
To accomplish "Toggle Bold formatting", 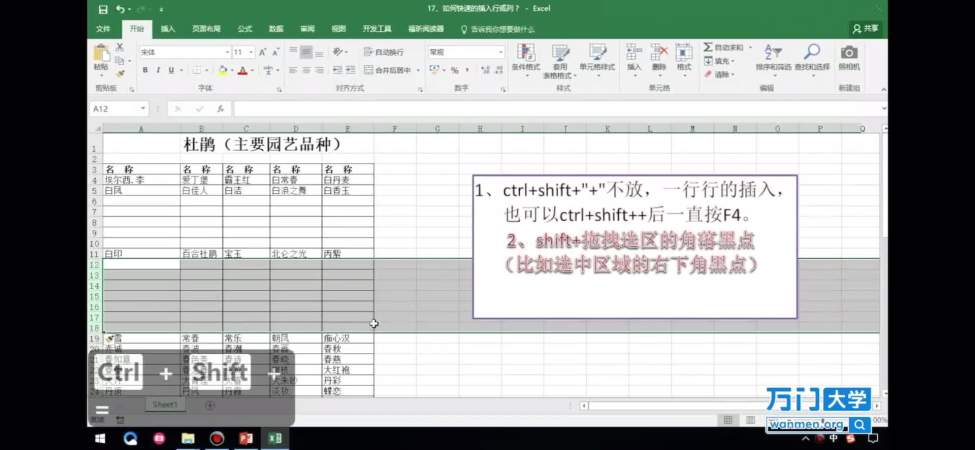I will [145, 70].
